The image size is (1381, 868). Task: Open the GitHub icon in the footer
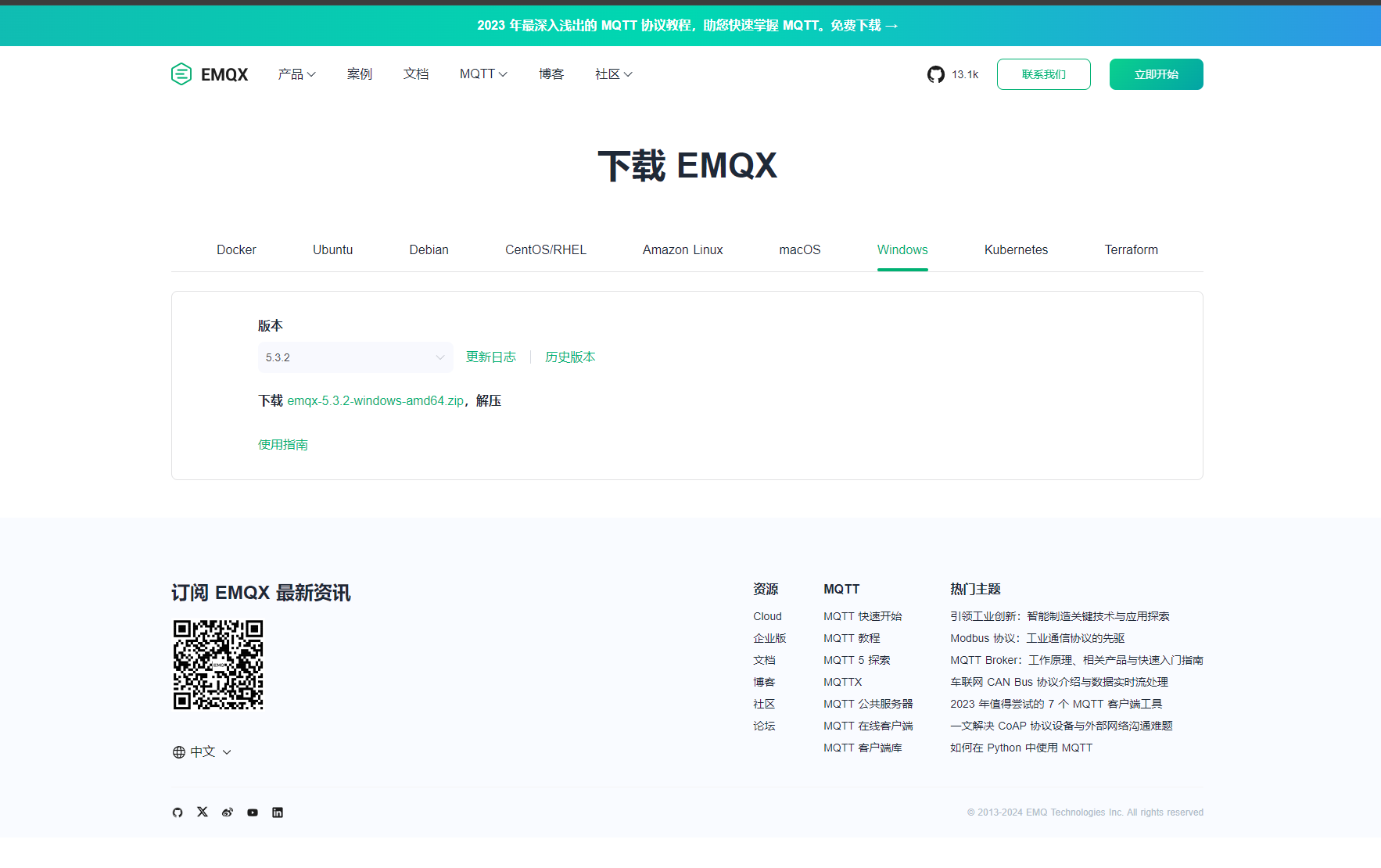178,812
